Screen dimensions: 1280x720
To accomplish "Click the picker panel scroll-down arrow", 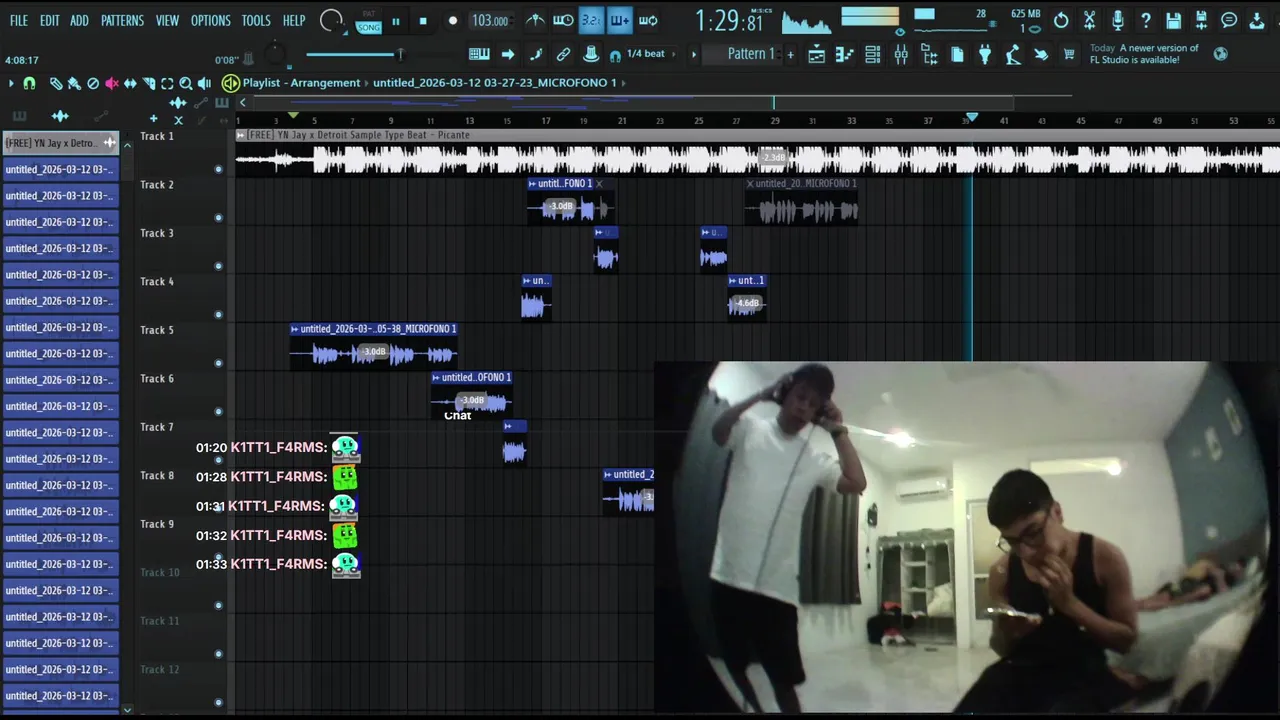I will (127, 710).
